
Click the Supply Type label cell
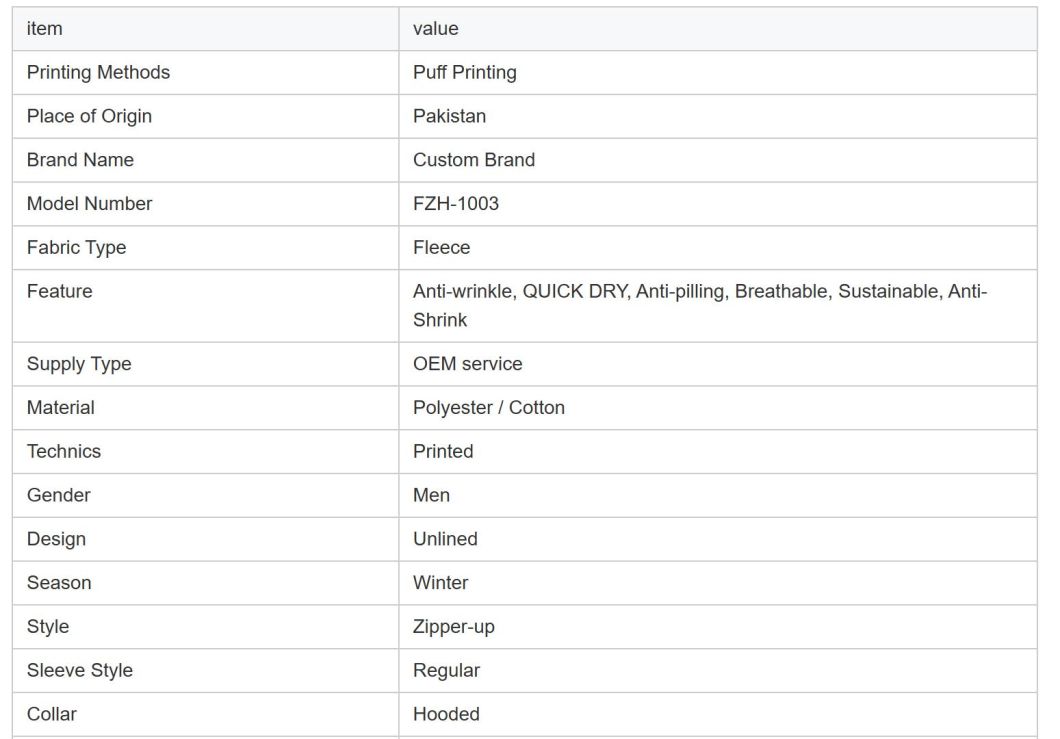click(x=206, y=364)
